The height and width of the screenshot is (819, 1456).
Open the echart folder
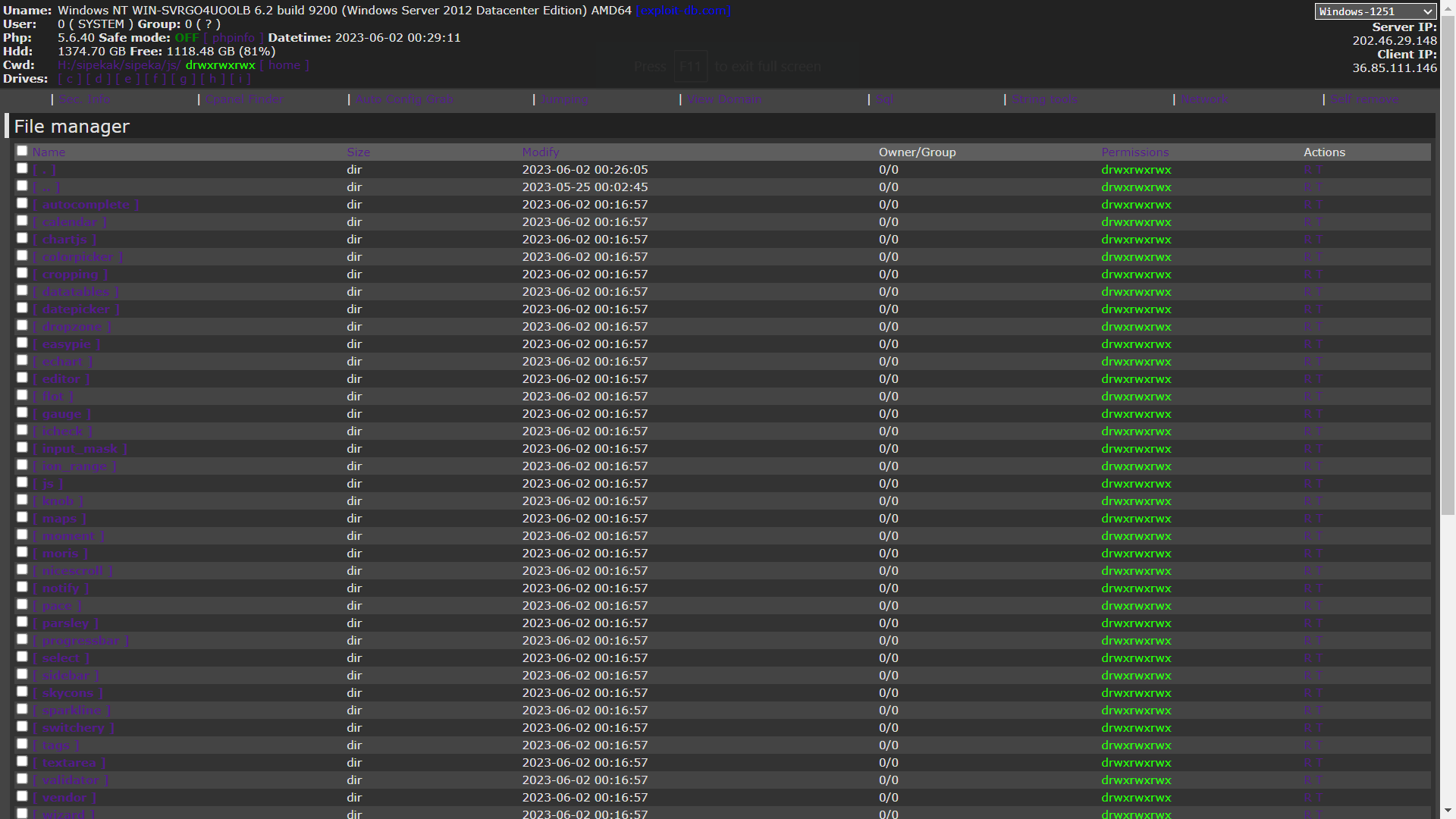point(63,362)
